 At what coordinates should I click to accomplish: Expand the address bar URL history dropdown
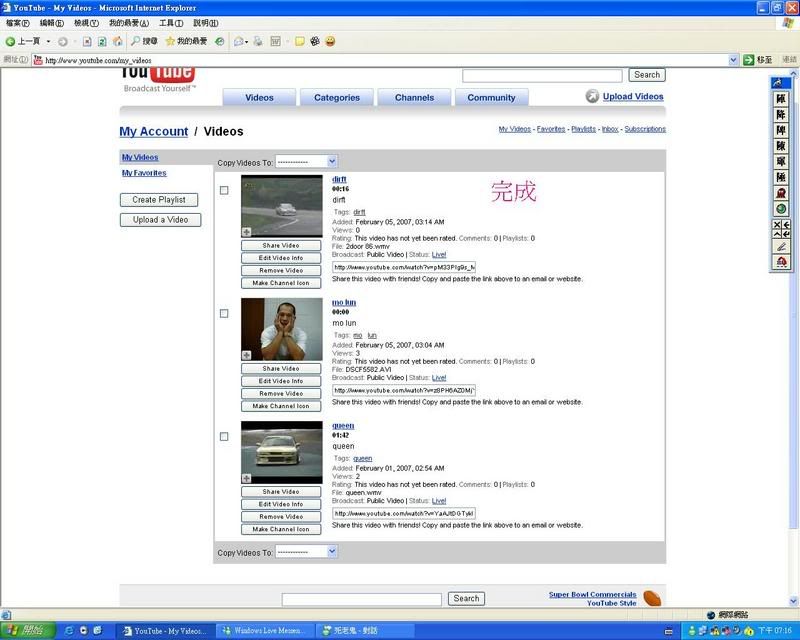[x=733, y=60]
